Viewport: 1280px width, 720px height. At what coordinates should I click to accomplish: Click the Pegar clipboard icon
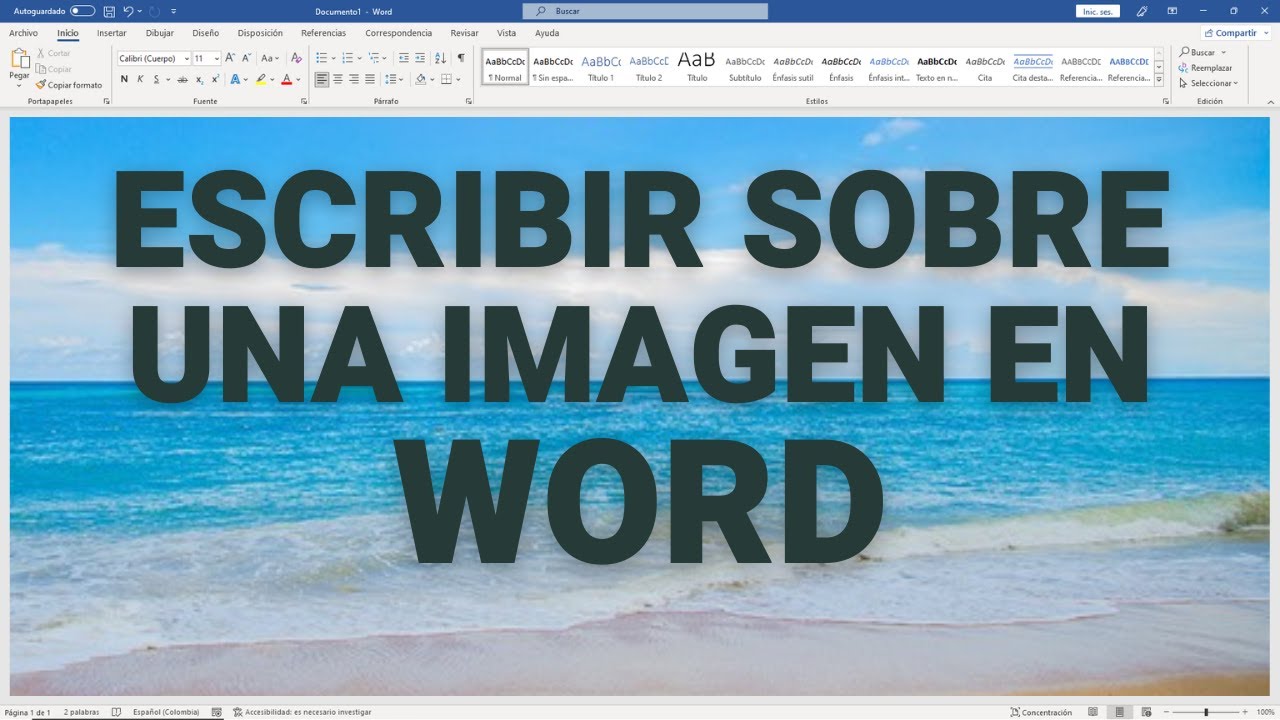(19, 59)
